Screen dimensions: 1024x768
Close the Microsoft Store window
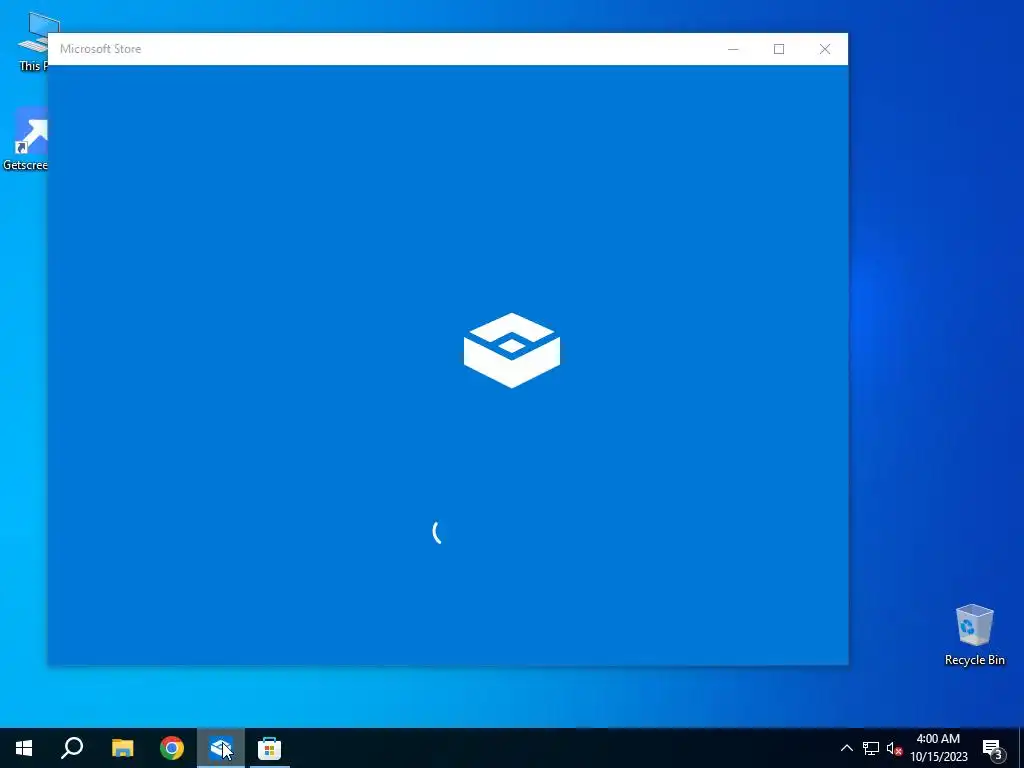tap(825, 49)
